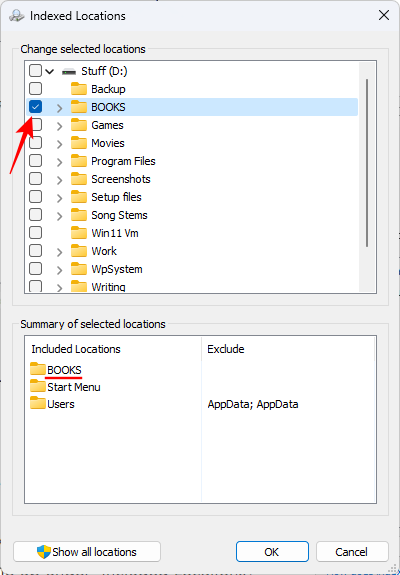Collapse the Stuff (D:) drive tree
Viewport: 400px width, 575px height.
pos(49,72)
